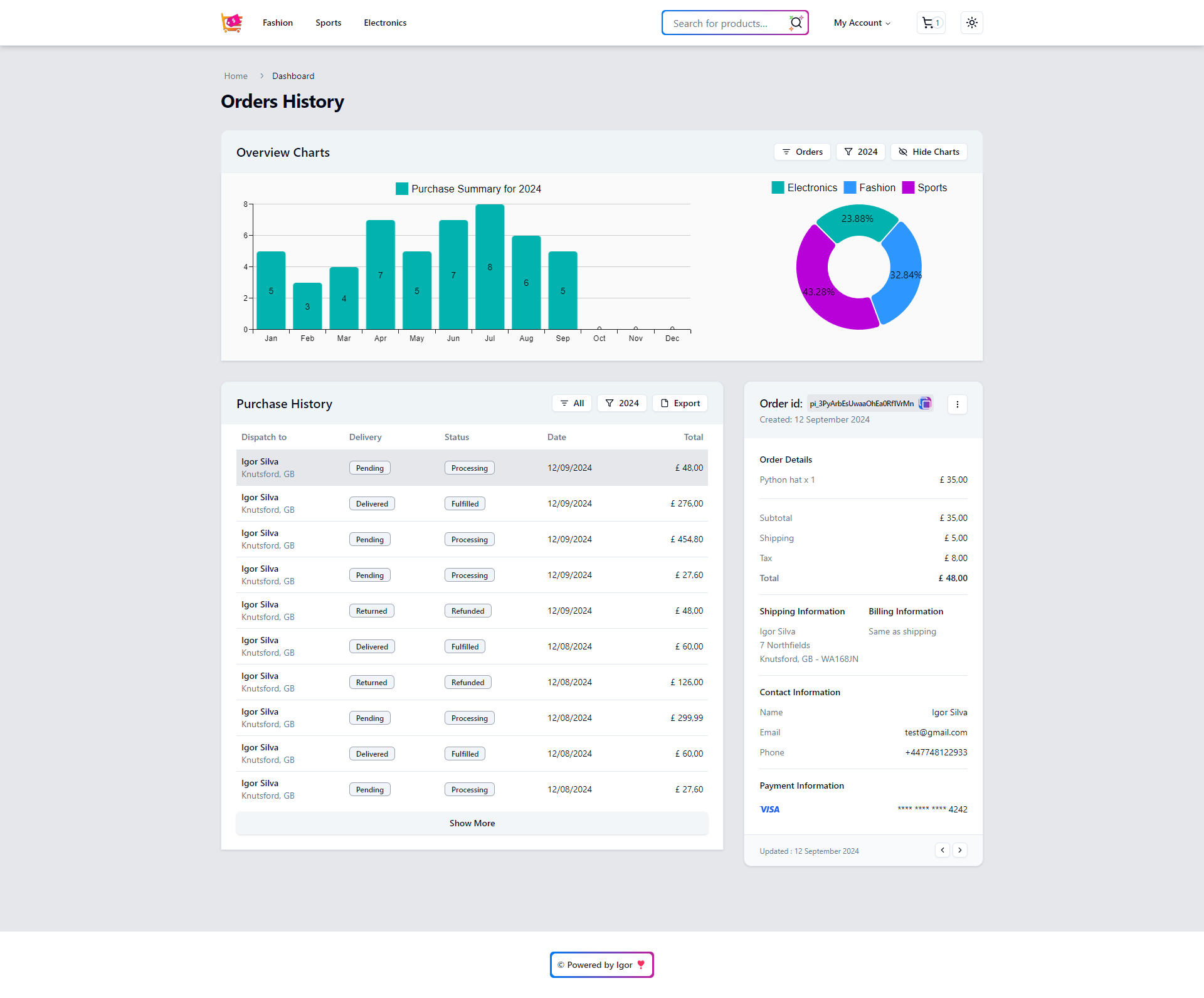
Task: Click the search magnifier icon
Action: pos(796,23)
